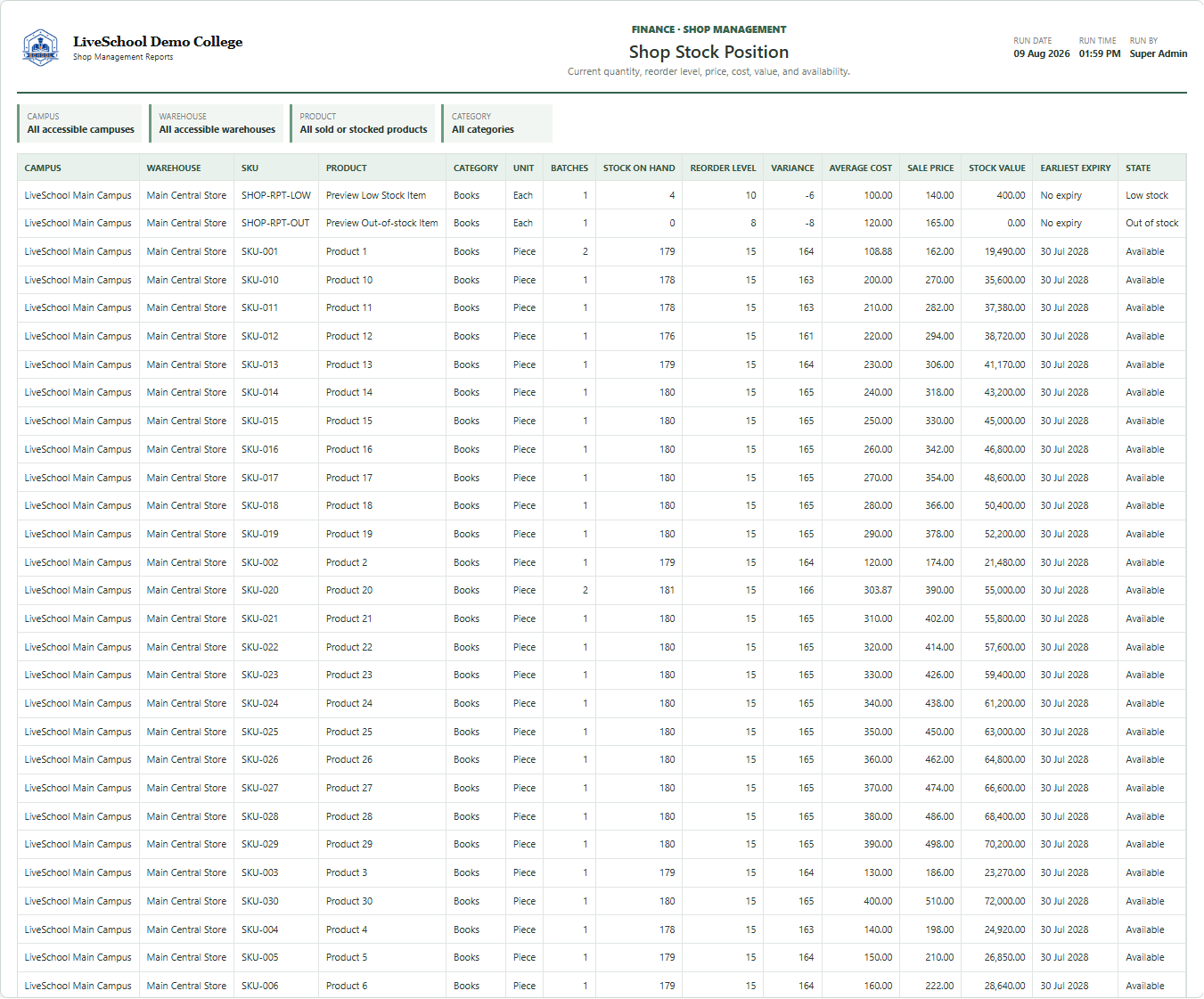The height and width of the screenshot is (999, 1204).
Task: Click the AVERAGE COST column header
Action: click(861, 168)
